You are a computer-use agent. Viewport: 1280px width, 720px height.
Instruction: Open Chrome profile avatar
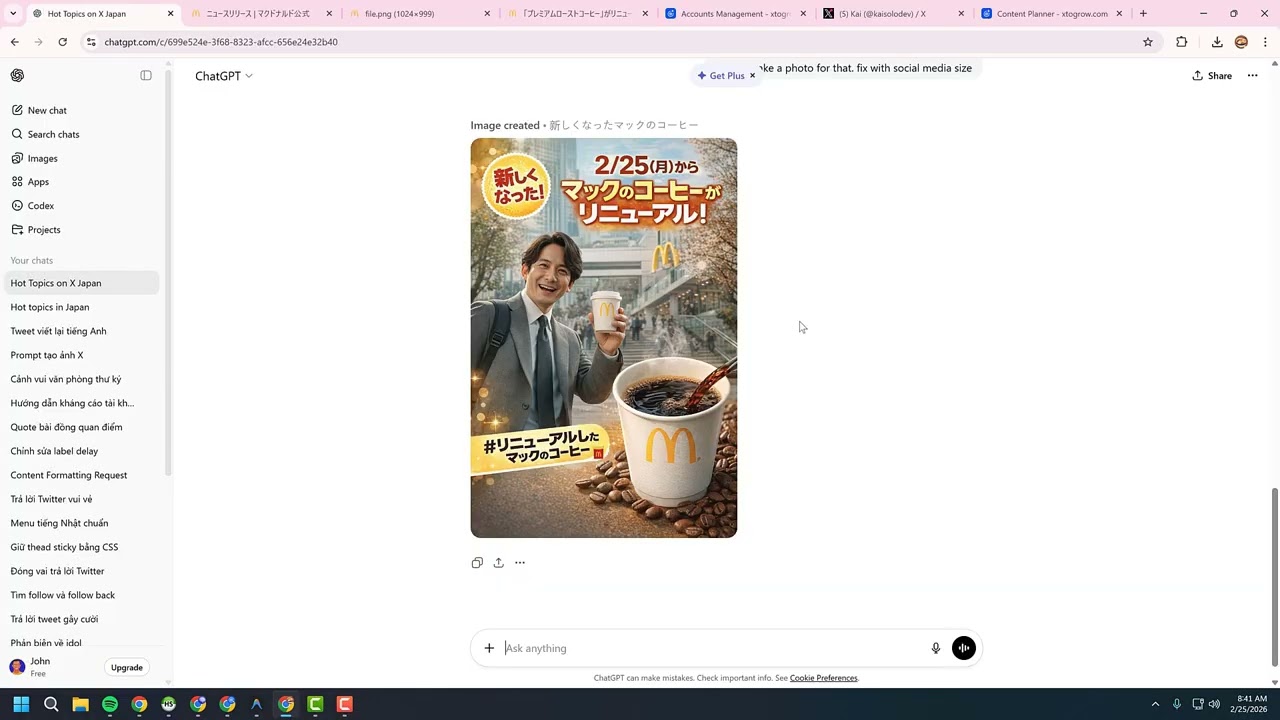pos(1241,42)
